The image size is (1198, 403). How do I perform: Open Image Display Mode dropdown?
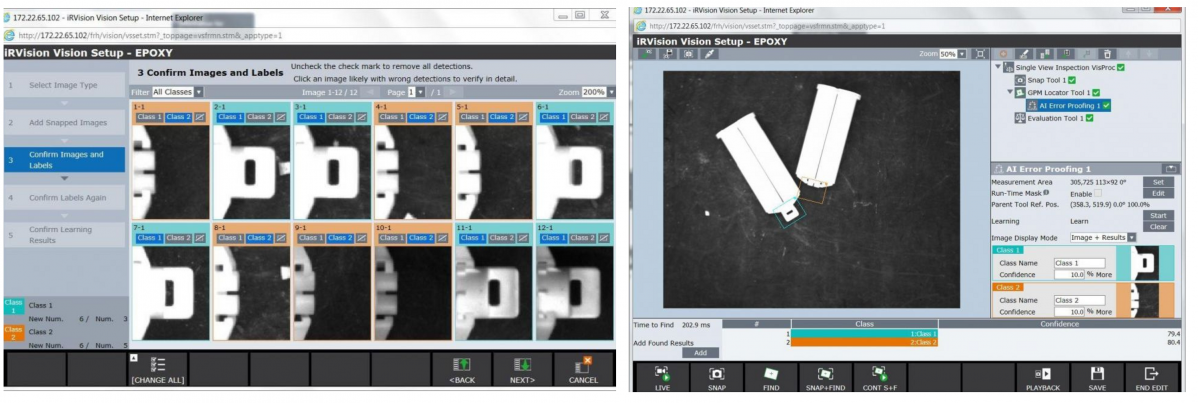click(x=1103, y=238)
